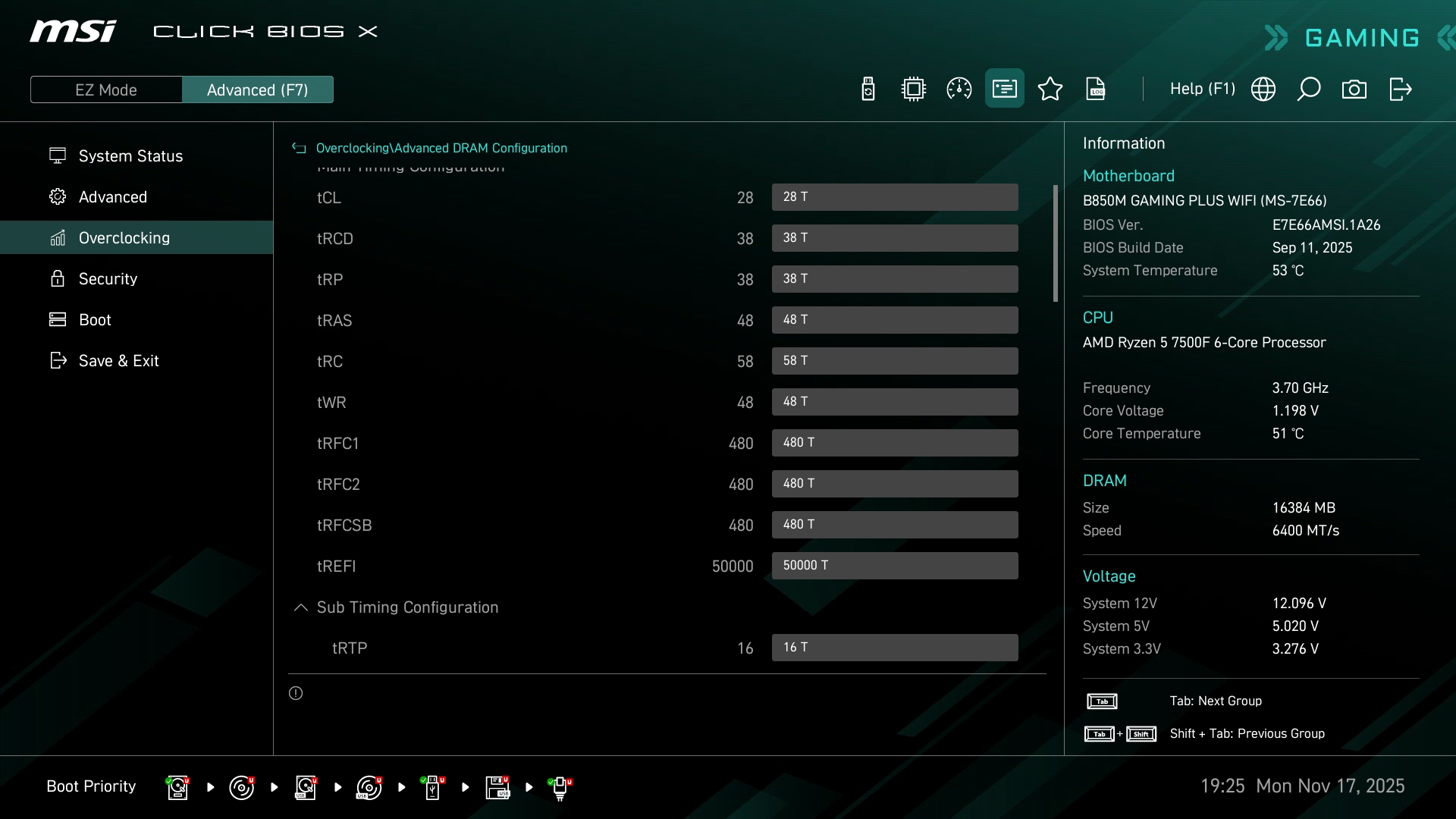Click the DRAM speed value 6400 MT/s
The width and height of the screenshot is (1456, 819).
pos(1305,531)
